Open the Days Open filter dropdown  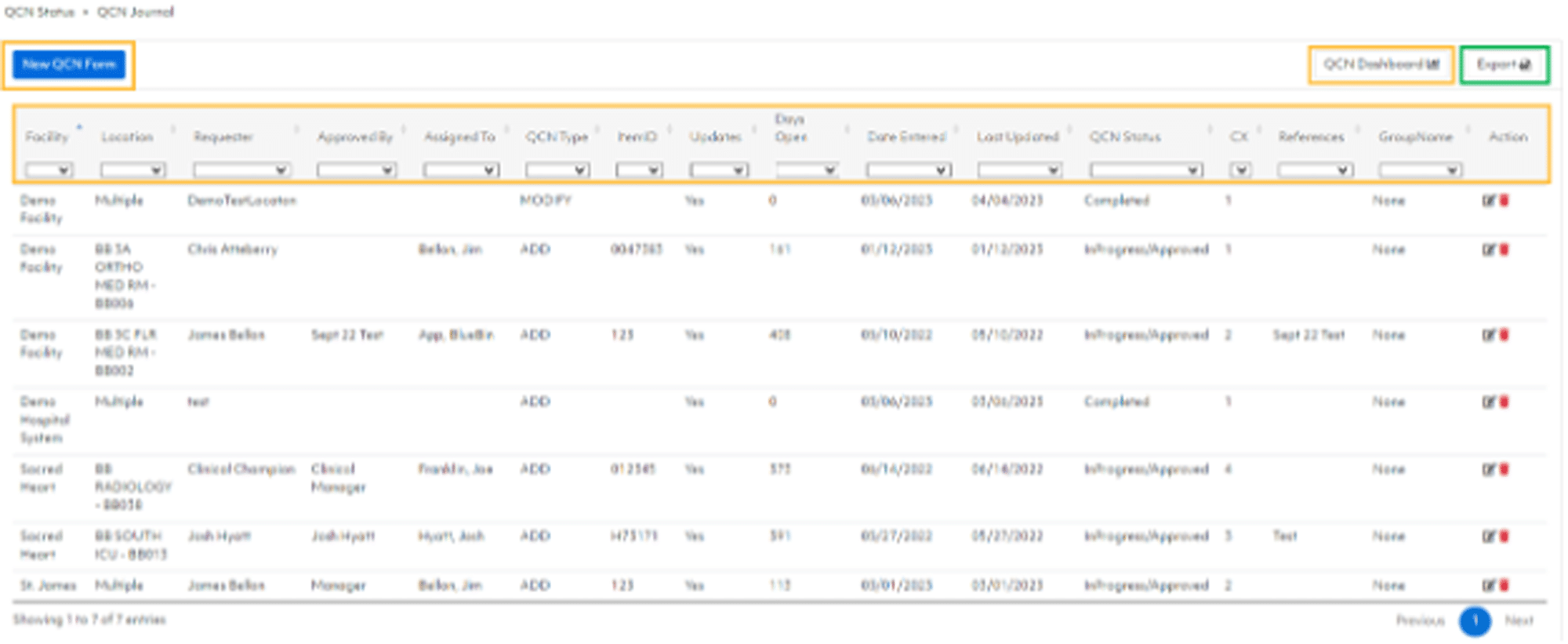click(x=808, y=169)
